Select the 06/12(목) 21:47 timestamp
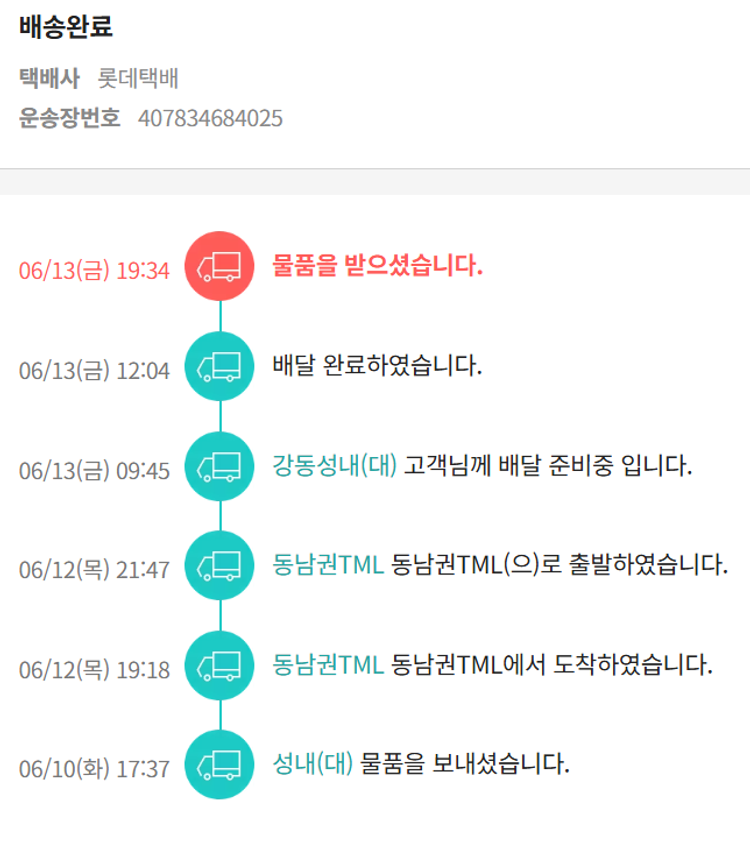This screenshot has height=844, width=750. 94,570
